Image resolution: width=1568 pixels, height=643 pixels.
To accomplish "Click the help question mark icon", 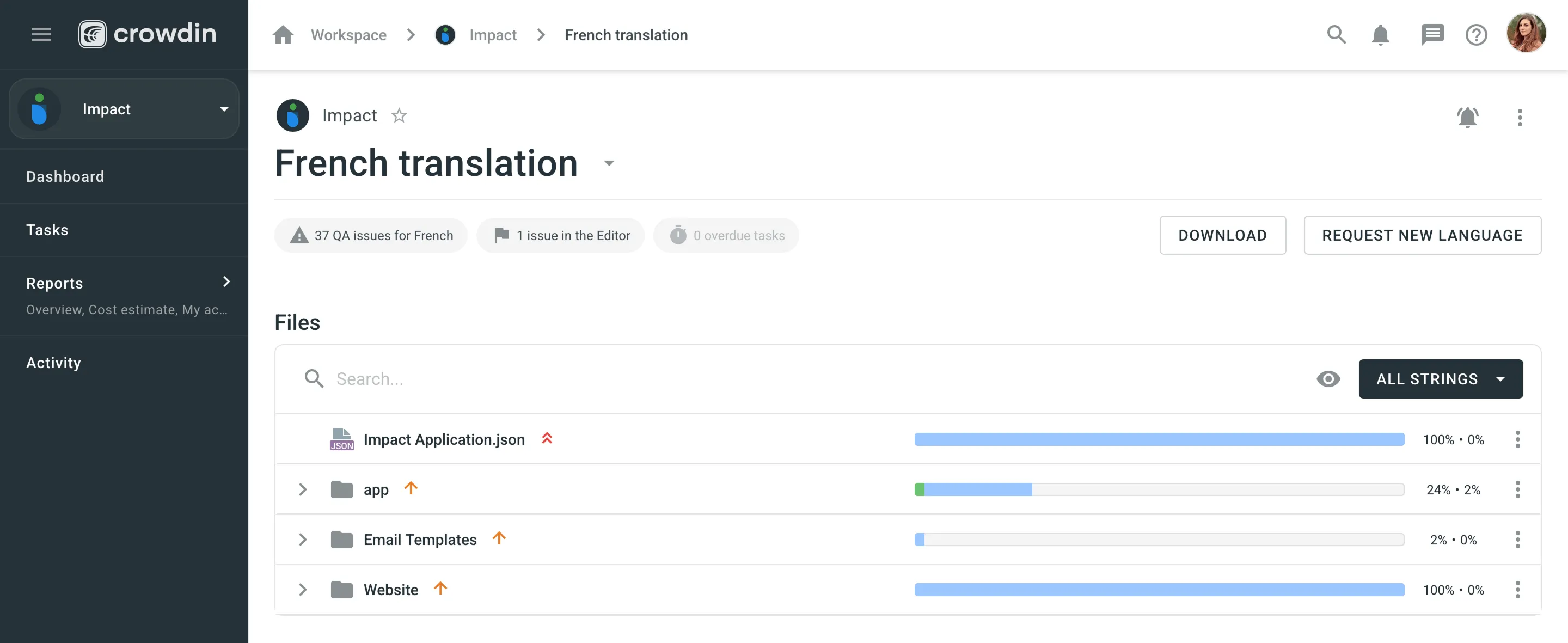I will pyautogui.click(x=1476, y=35).
